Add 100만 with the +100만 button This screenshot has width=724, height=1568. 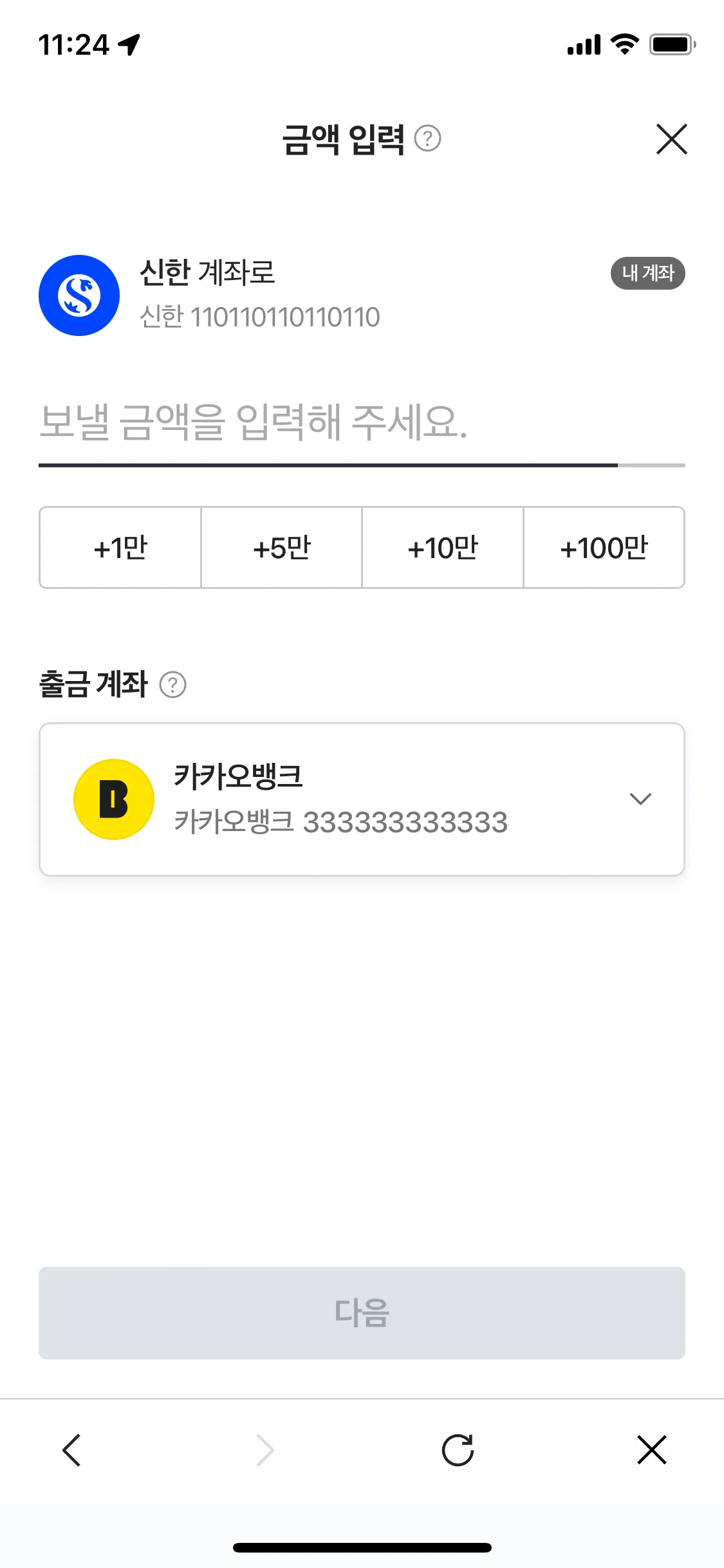pos(604,548)
